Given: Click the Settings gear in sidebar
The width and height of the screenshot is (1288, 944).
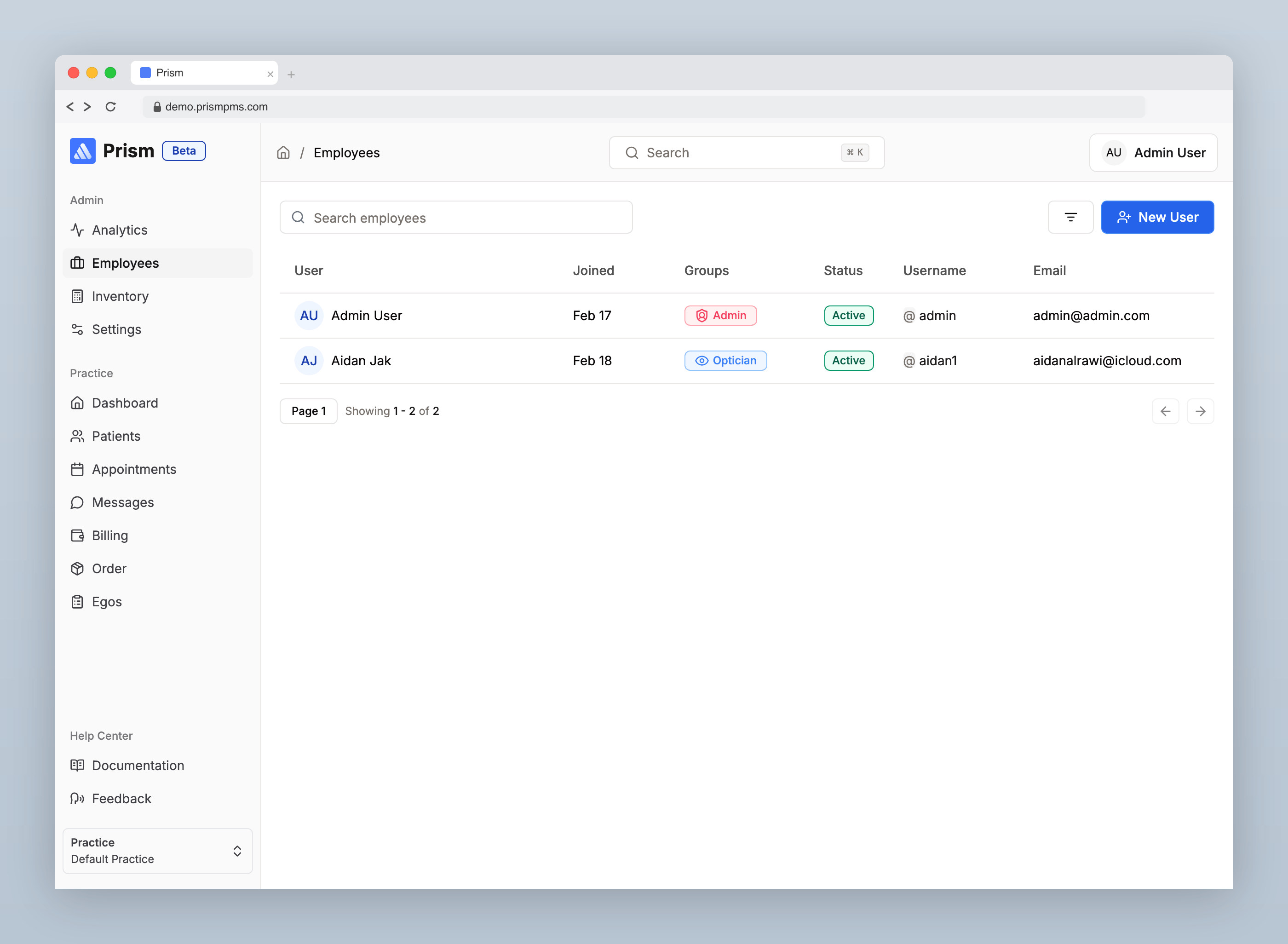Looking at the screenshot, I should click(78, 329).
